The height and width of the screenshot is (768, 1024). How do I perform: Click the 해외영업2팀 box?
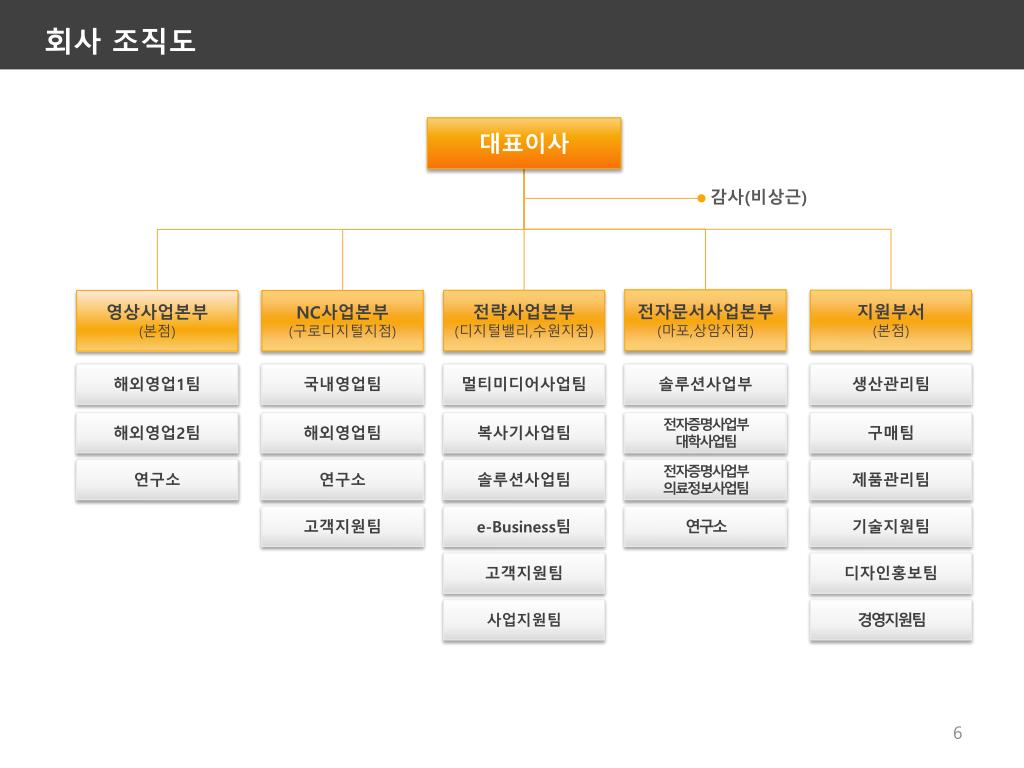[x=157, y=432]
